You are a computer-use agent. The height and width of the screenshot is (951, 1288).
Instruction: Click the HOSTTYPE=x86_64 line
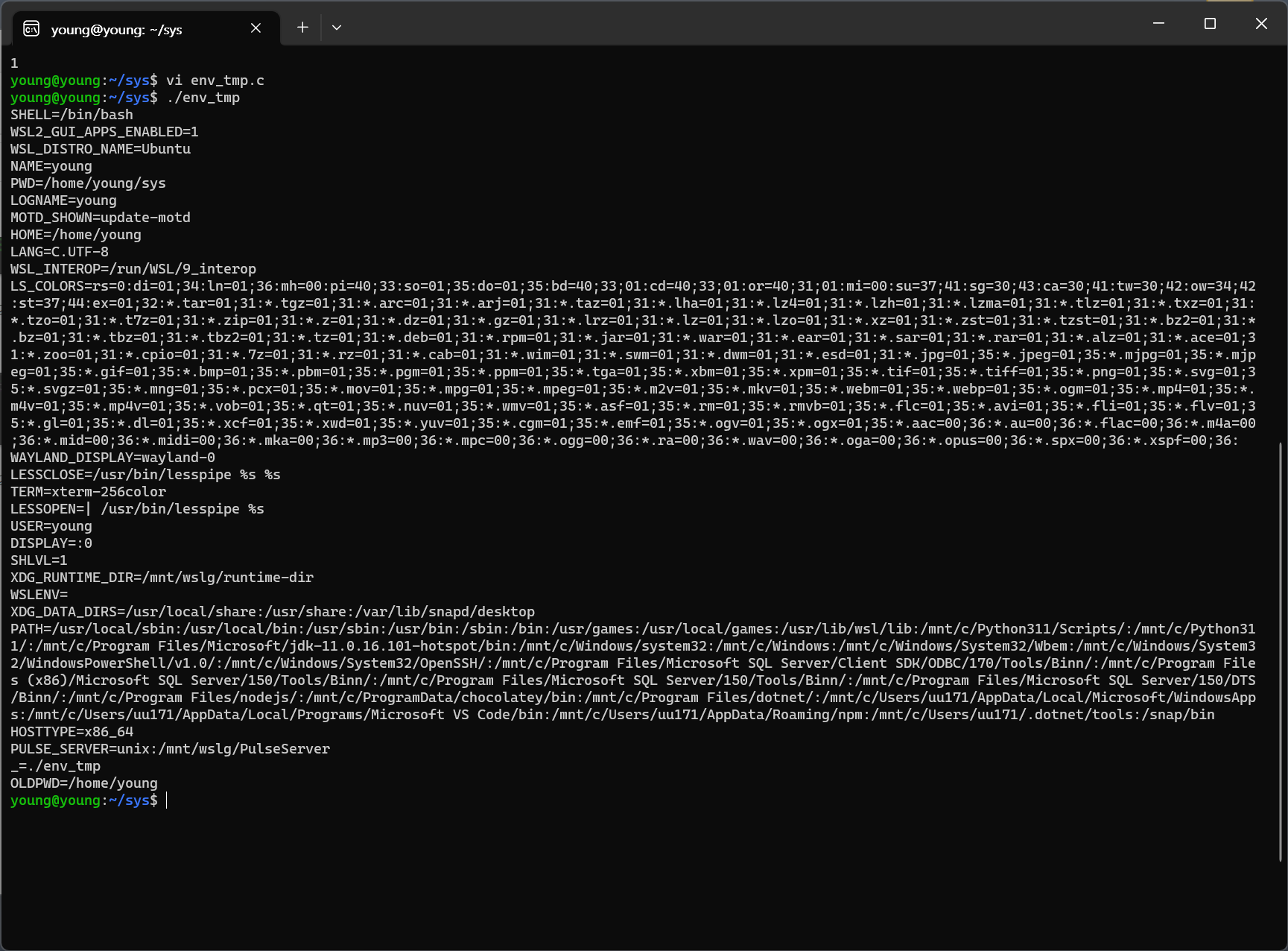coord(72,731)
